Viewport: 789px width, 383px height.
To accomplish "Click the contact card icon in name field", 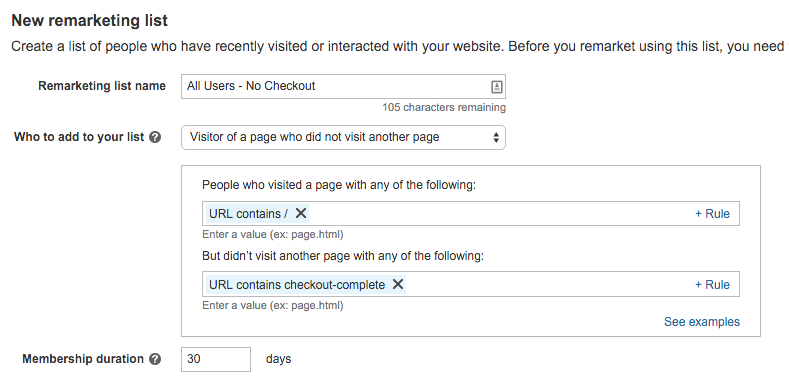I will click(x=496, y=87).
